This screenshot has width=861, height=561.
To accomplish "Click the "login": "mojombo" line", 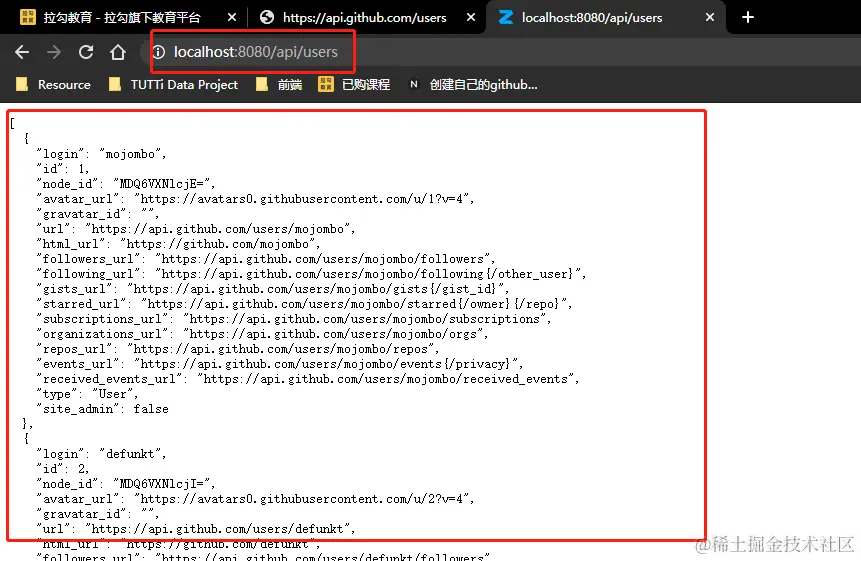I will [x=101, y=154].
